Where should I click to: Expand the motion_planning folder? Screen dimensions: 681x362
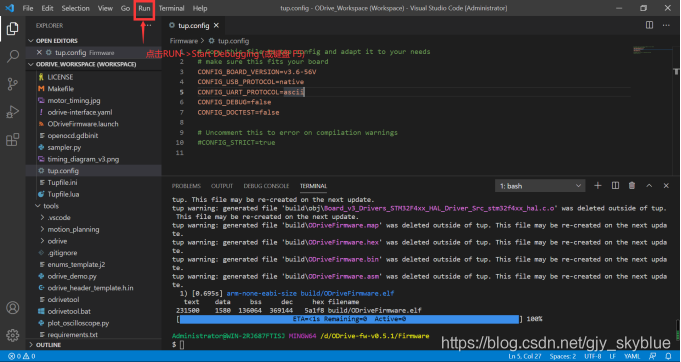(73, 229)
